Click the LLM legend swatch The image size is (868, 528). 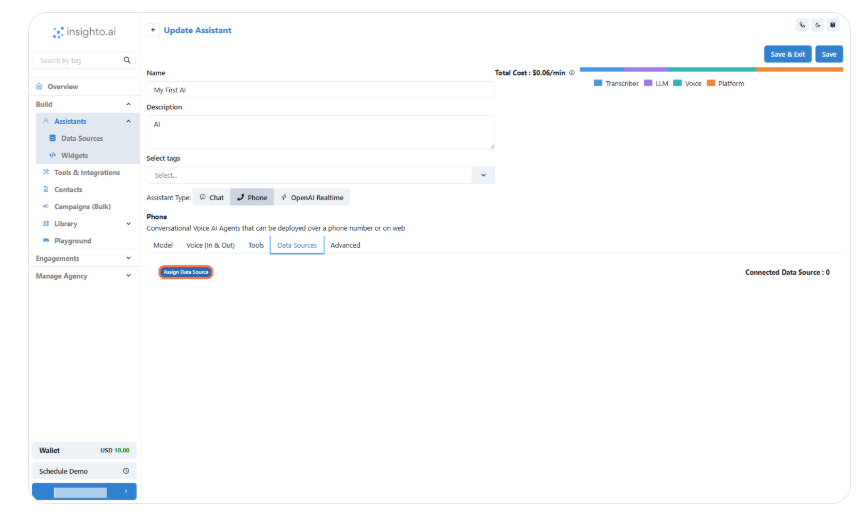pos(648,83)
